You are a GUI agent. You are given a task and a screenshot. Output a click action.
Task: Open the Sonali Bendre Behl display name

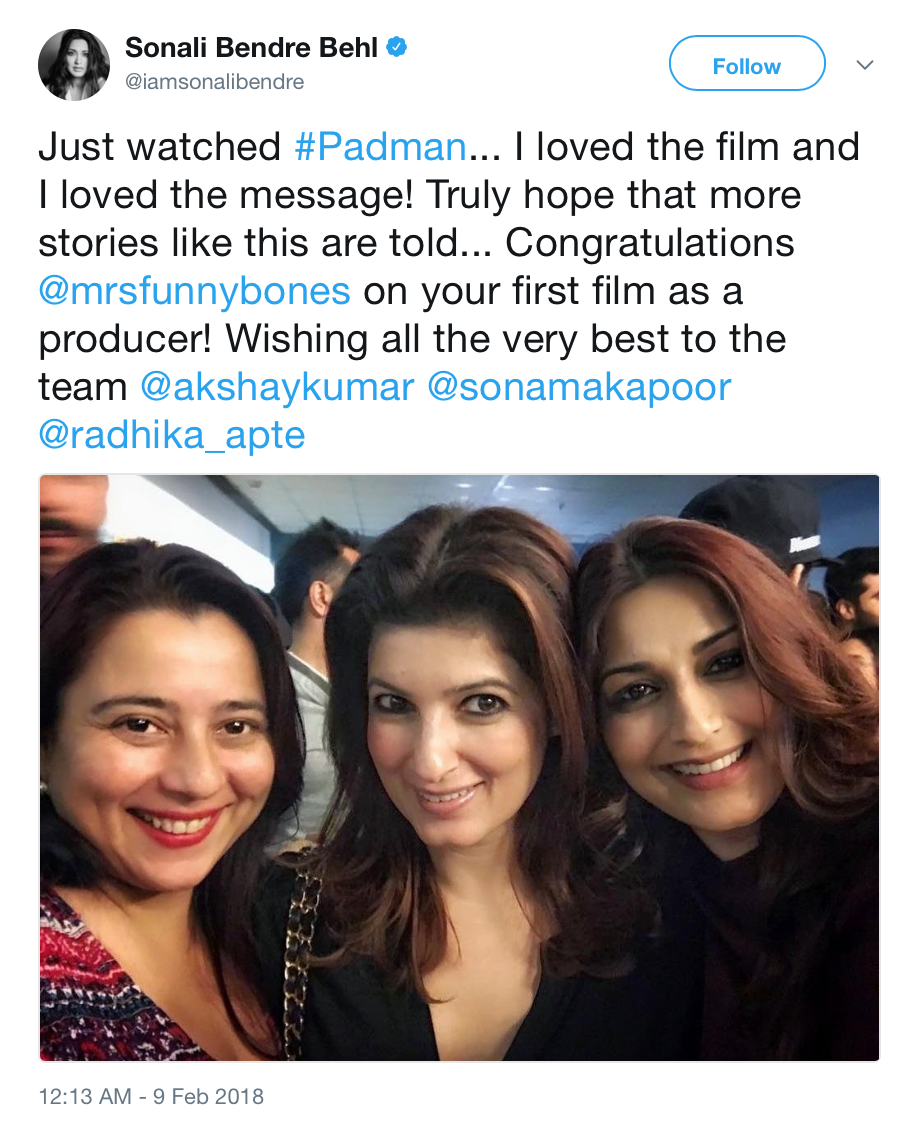251,47
